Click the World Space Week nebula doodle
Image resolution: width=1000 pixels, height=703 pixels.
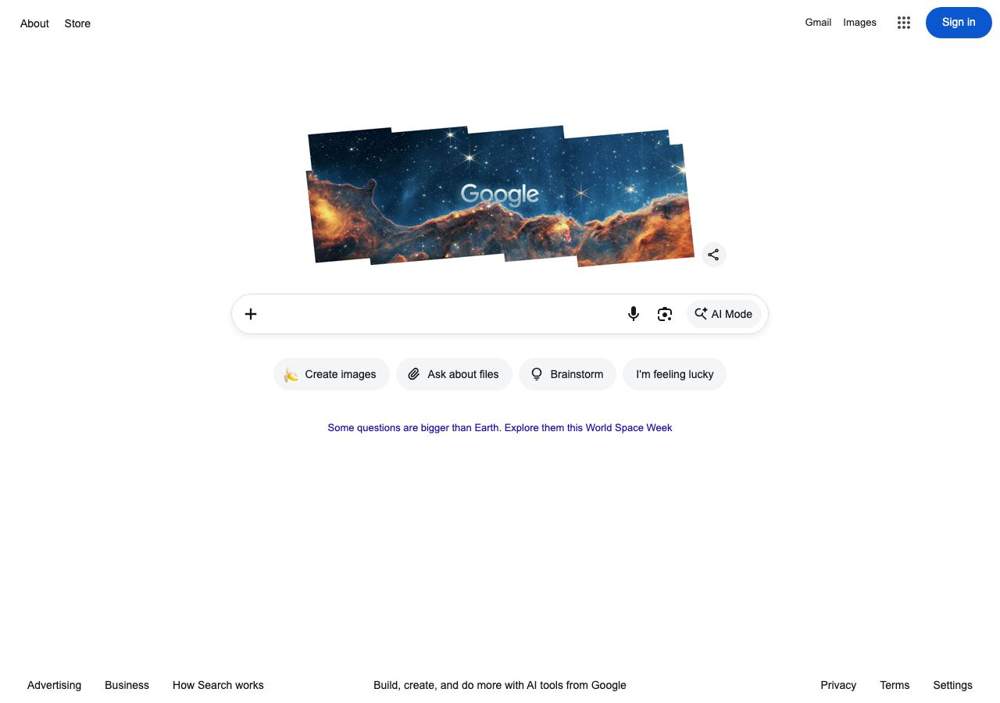pos(500,195)
